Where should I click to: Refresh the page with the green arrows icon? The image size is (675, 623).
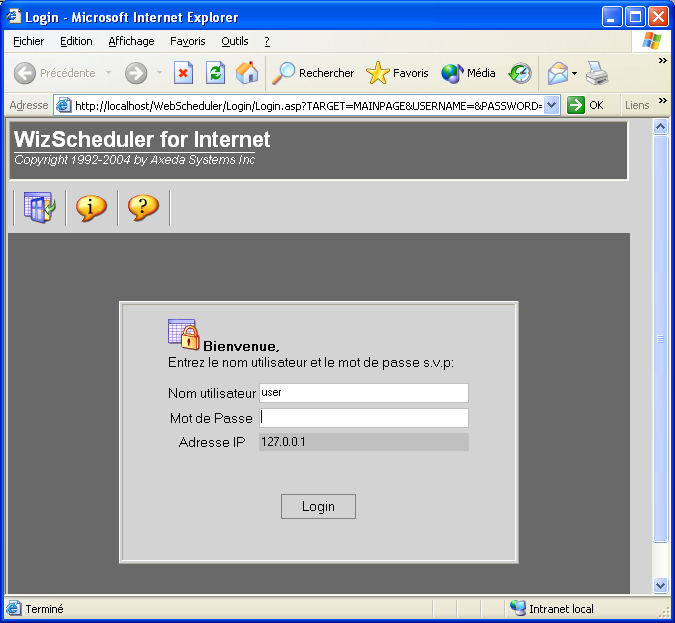coord(215,73)
